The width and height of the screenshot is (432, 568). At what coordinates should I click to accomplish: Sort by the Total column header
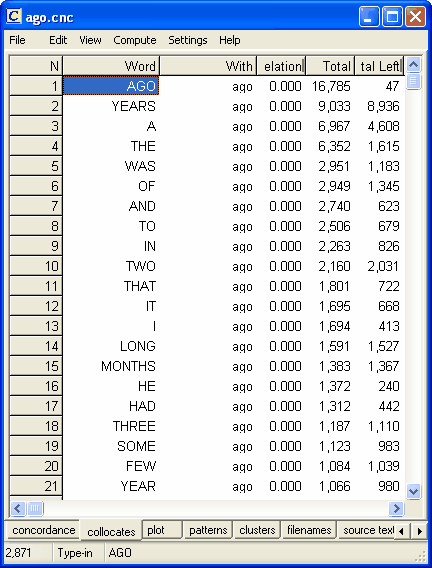click(330, 66)
